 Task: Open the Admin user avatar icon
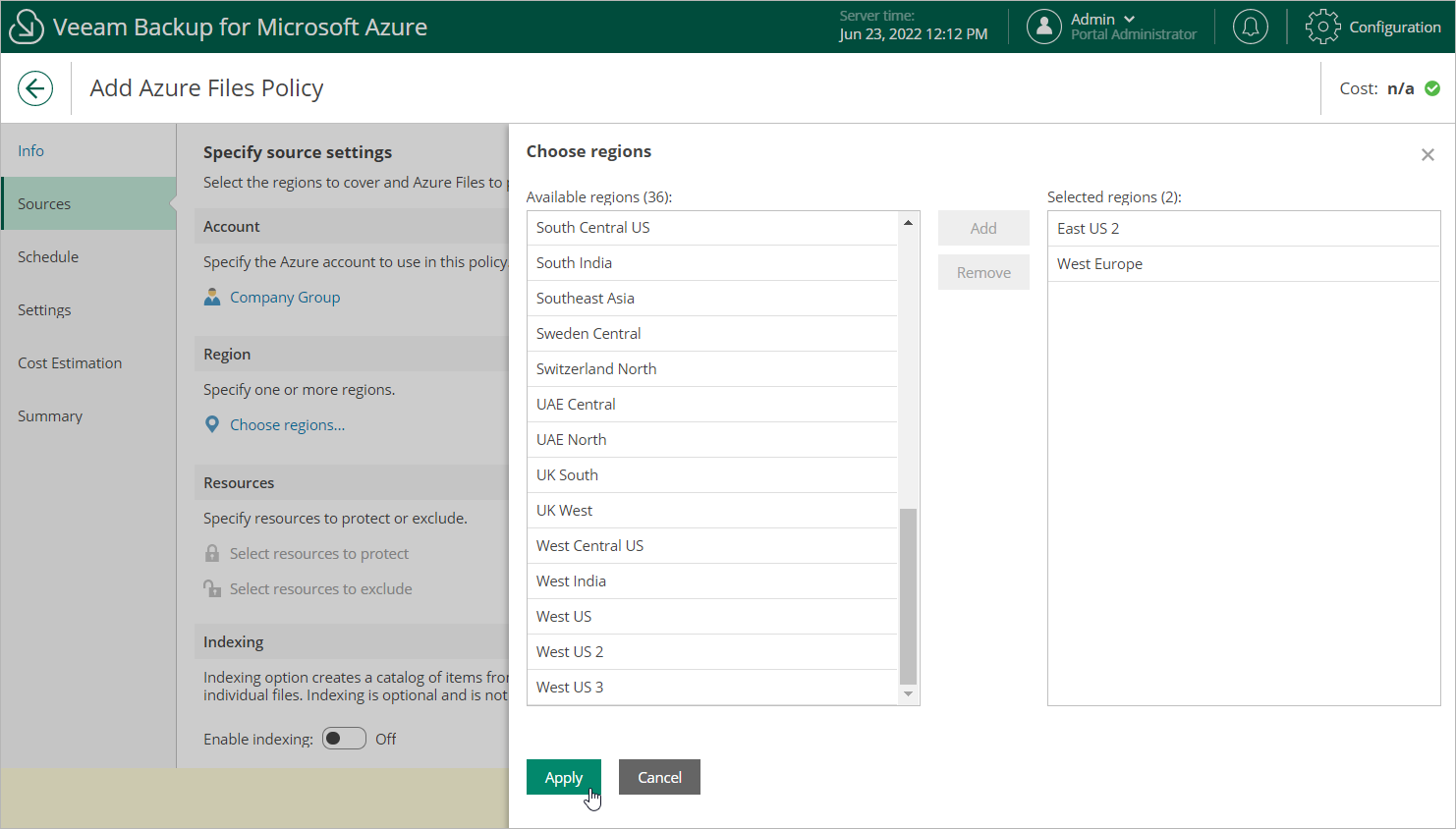coord(1044,27)
